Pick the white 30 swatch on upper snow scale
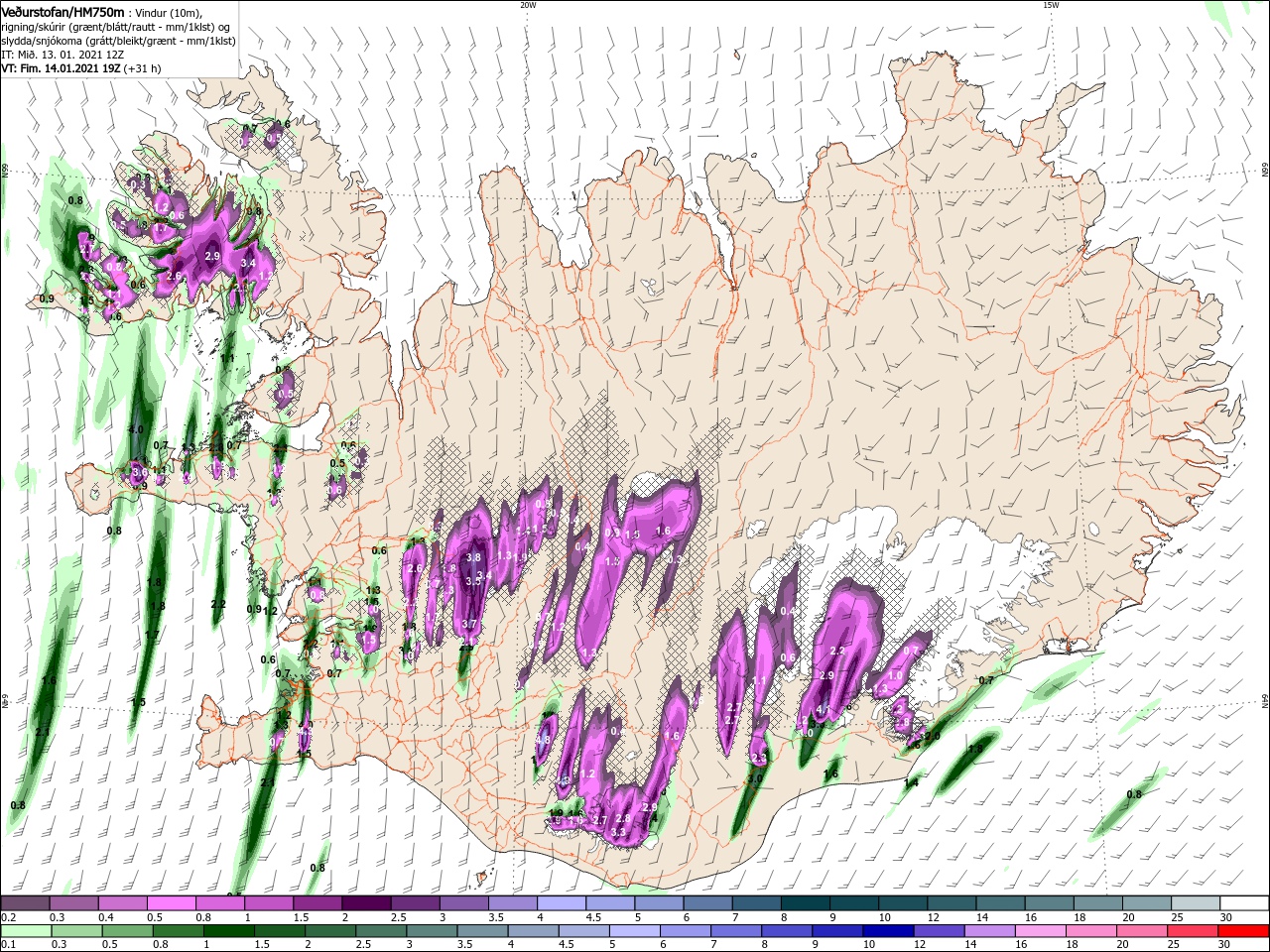The width and height of the screenshot is (1270, 952). tap(1243, 903)
